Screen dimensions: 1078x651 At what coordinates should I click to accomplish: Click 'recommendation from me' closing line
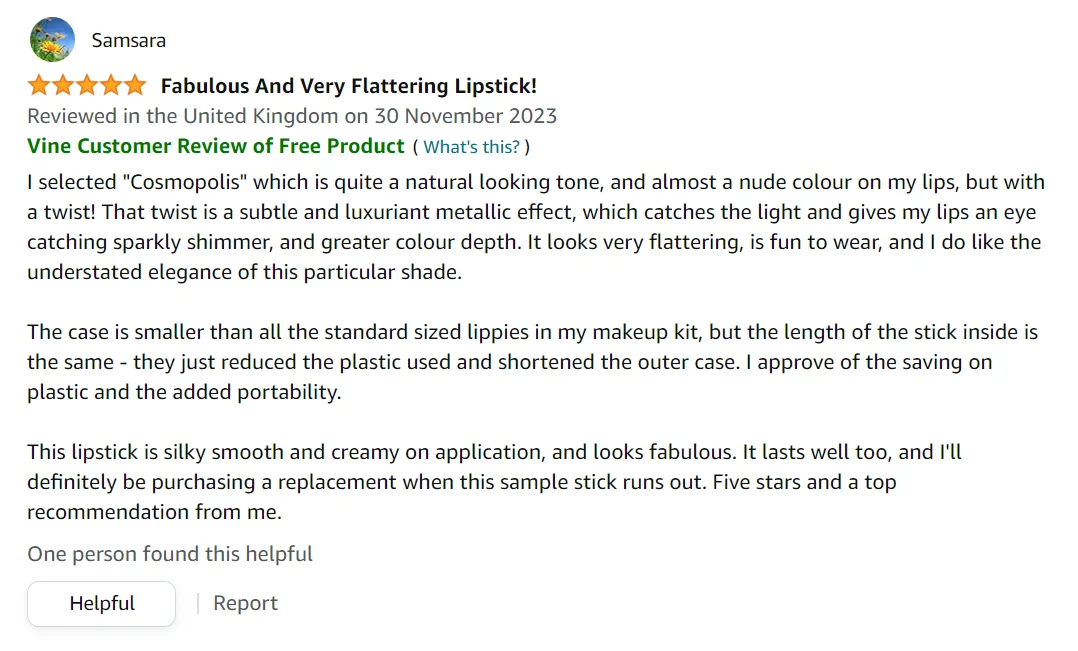[x=155, y=512]
